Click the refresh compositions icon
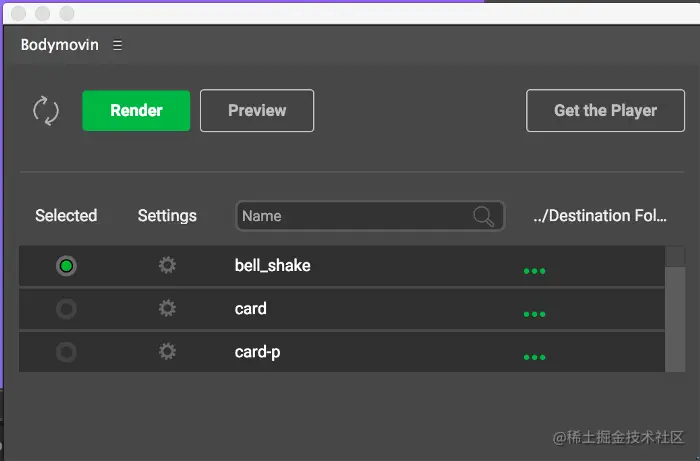This screenshot has width=700, height=461. (x=46, y=111)
